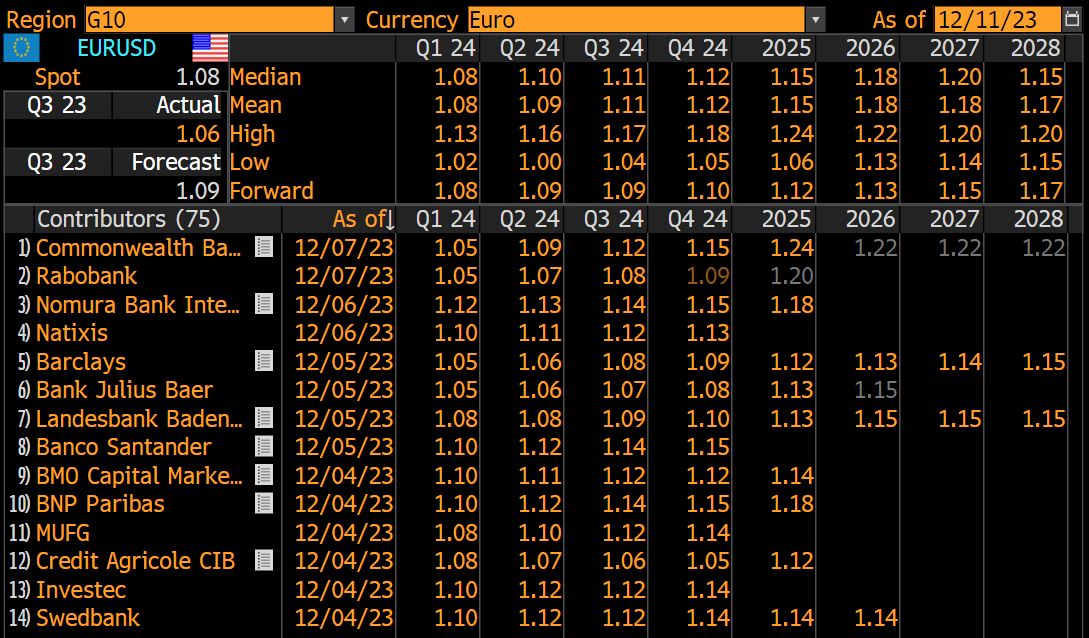Open contributor Credit Agricole CIB

[x=135, y=560]
